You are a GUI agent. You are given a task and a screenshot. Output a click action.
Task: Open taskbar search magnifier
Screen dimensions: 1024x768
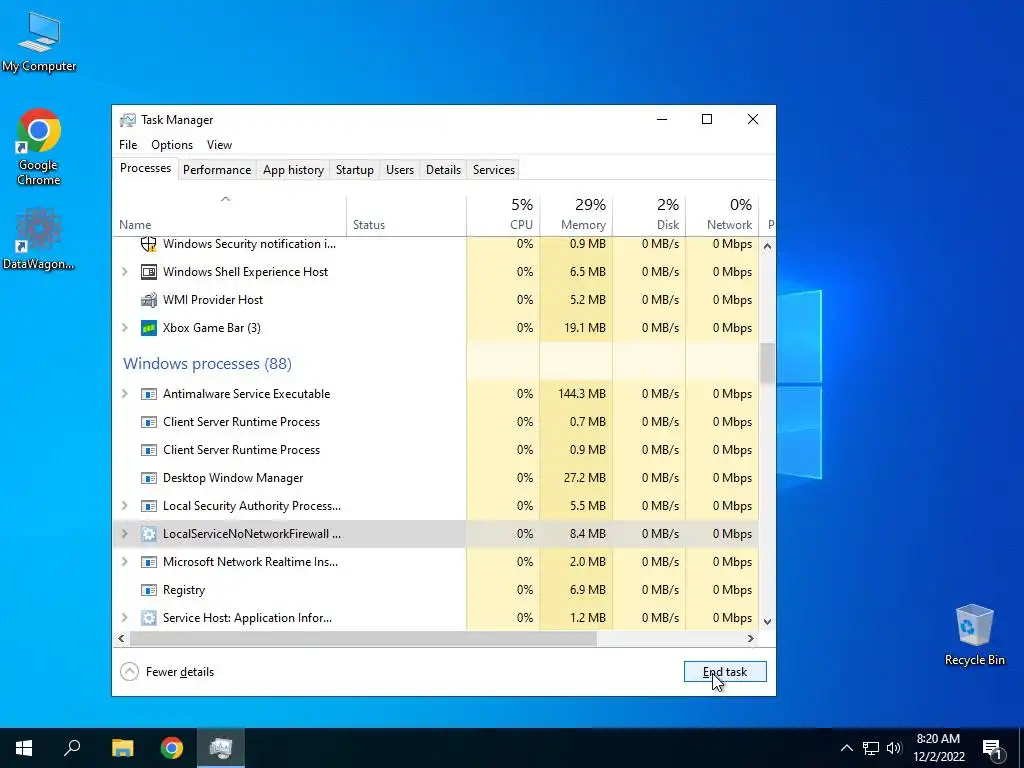(72, 748)
